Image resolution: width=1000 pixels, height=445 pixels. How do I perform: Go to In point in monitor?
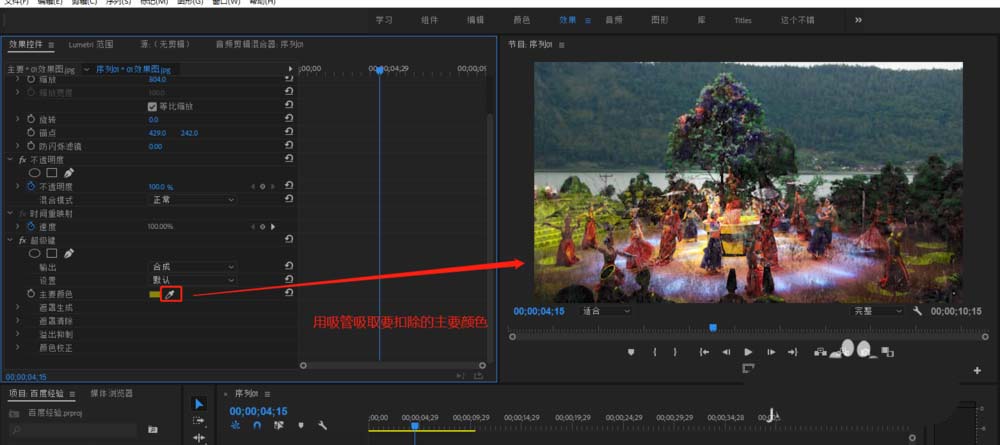[x=704, y=352]
